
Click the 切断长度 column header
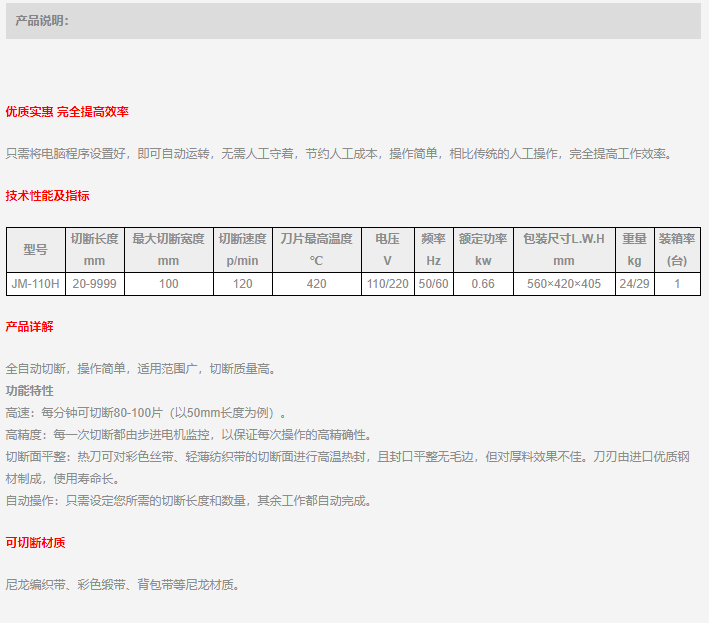click(x=94, y=250)
